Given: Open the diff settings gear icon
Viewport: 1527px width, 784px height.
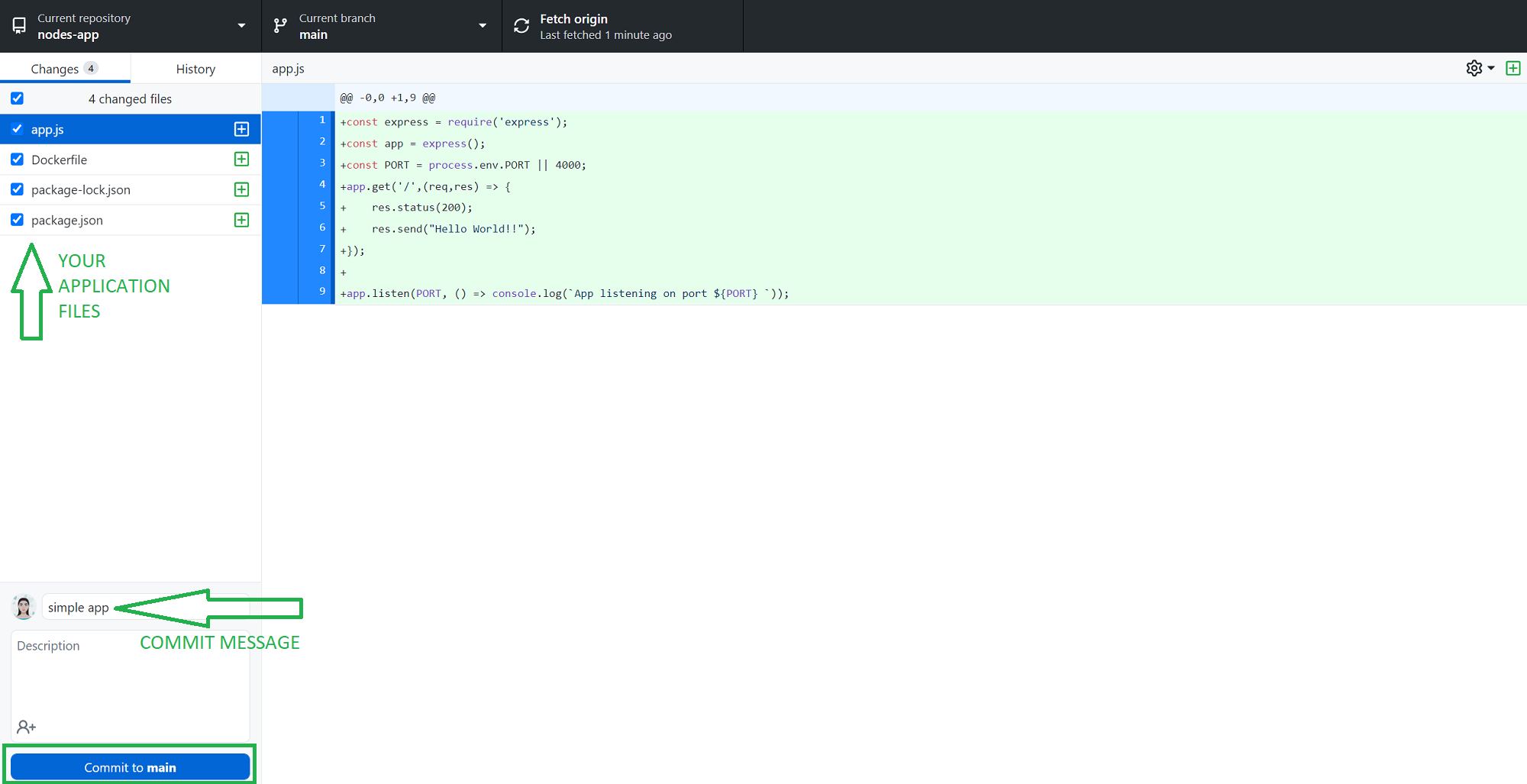Looking at the screenshot, I should (x=1474, y=68).
